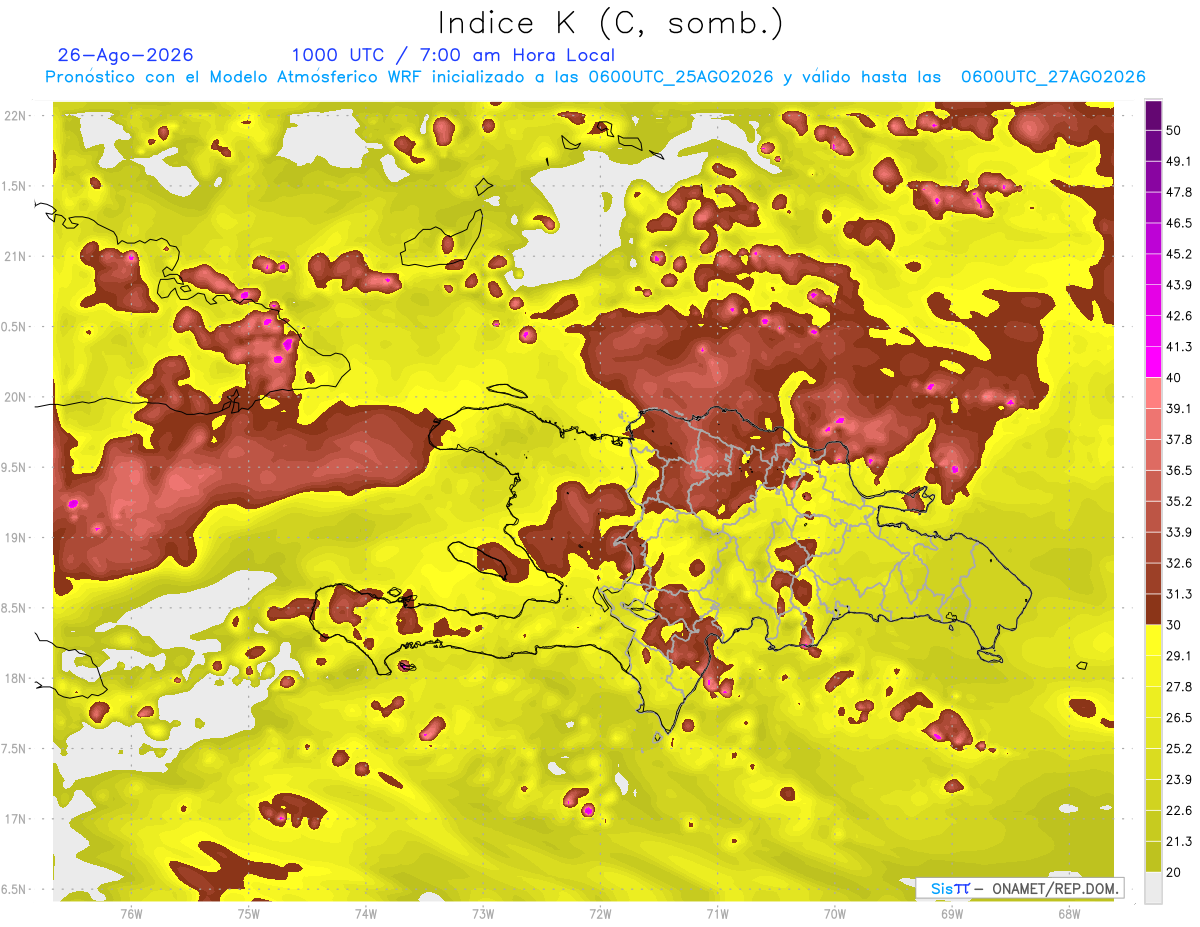This screenshot has height=927, width=1200.
Task: Click legend value "35.2"
Action: [x=1180, y=501]
